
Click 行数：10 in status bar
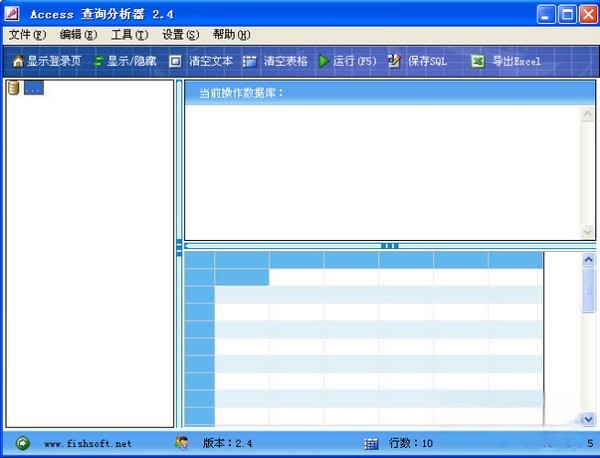tap(411, 443)
